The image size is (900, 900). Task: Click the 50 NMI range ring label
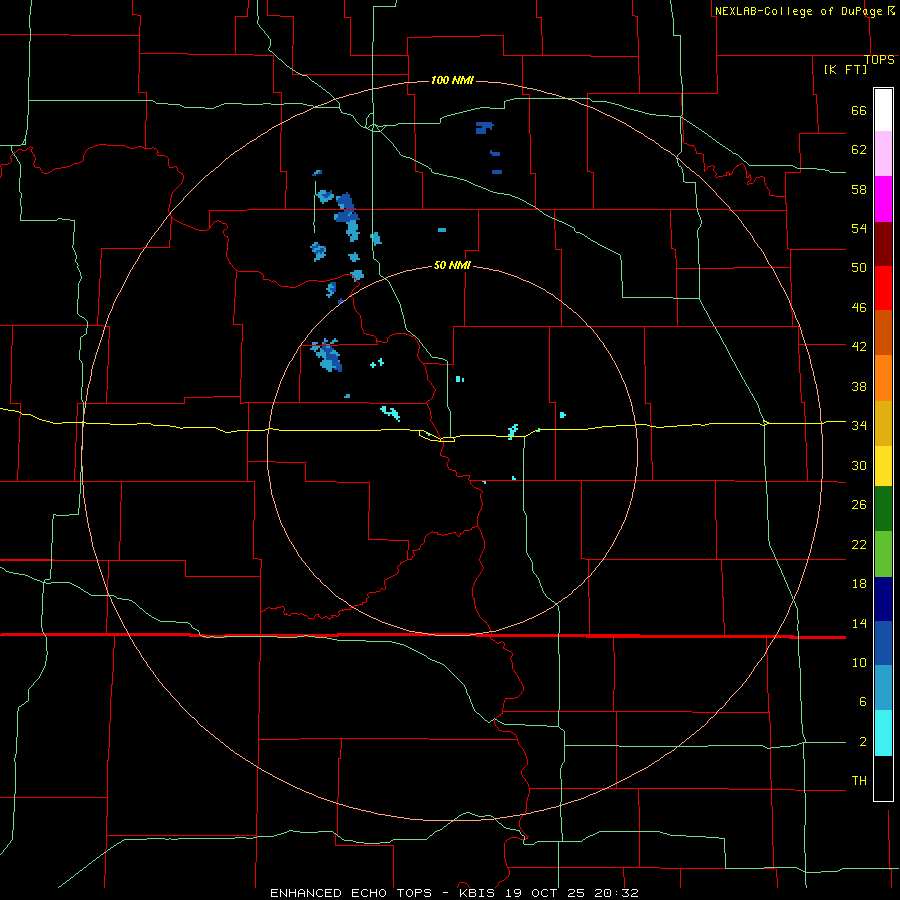click(452, 265)
